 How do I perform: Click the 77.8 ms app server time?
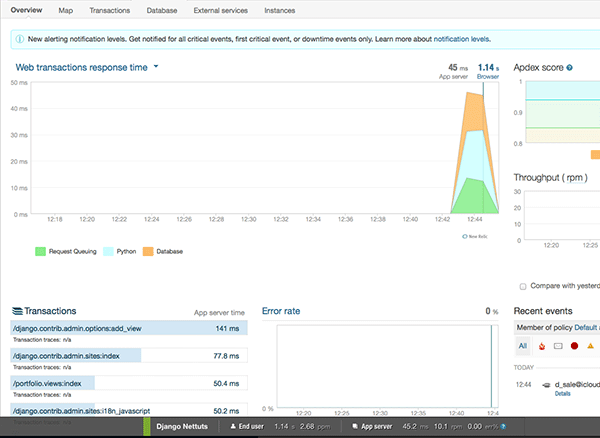point(226,356)
